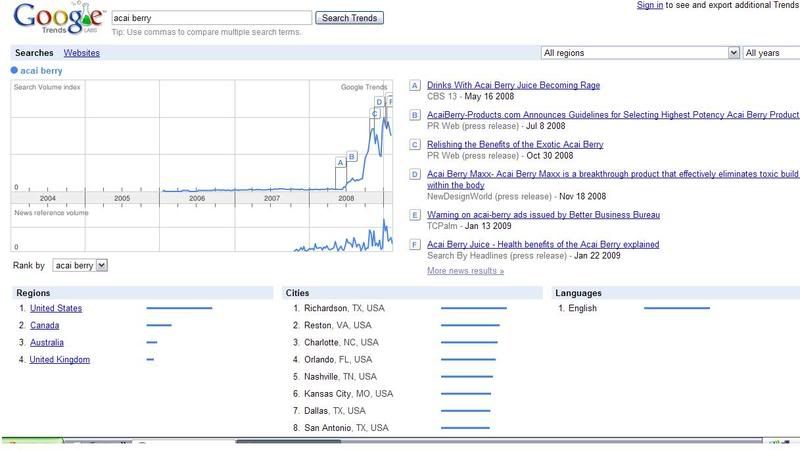Screen dimensions: 800x450
Task: Click the A icon beside Drinks With Acai headline
Action: 415,86
